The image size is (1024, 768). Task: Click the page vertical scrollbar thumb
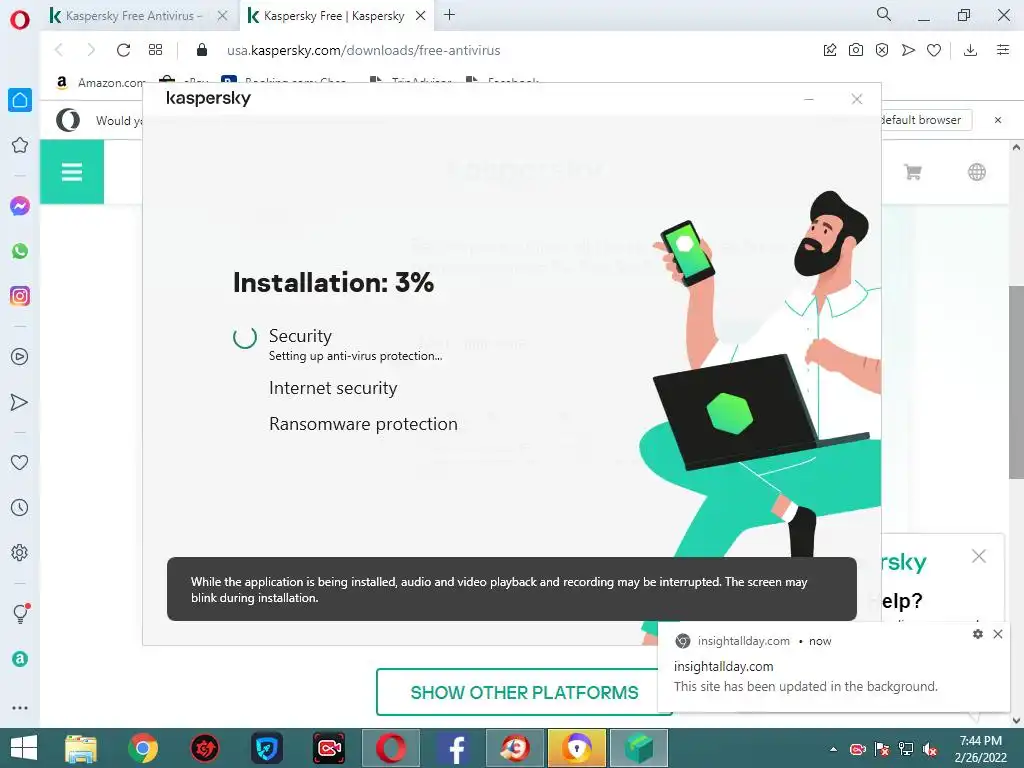pyautogui.click(x=1016, y=382)
